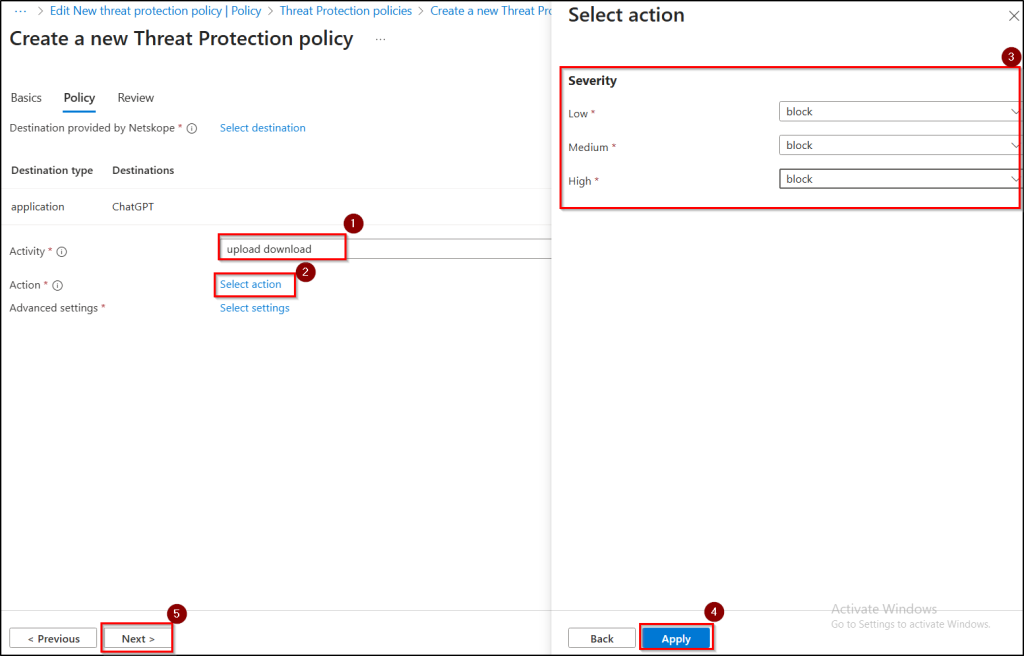The height and width of the screenshot is (656, 1024).
Task: Open the Low severity dropdown
Action: pyautogui.click(x=898, y=112)
